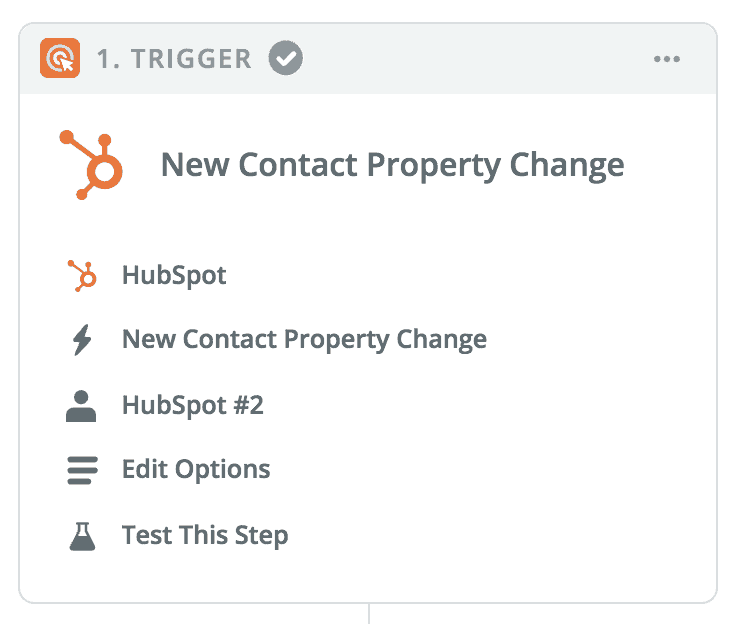Viewport: 746px width, 624px height.
Task: Click the person account icon
Action: tap(81, 406)
